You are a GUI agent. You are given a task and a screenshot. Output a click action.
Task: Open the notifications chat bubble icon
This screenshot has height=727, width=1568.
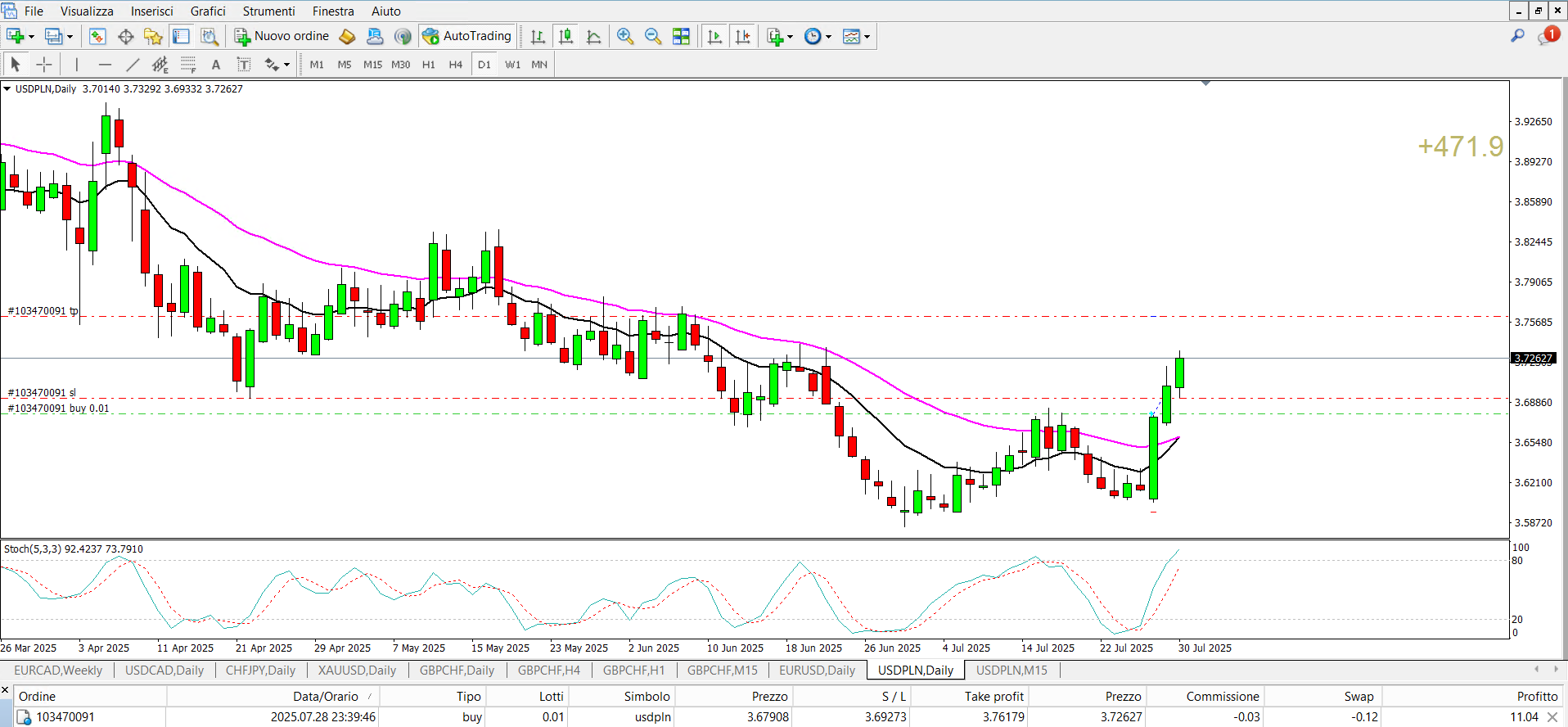click(x=1548, y=36)
